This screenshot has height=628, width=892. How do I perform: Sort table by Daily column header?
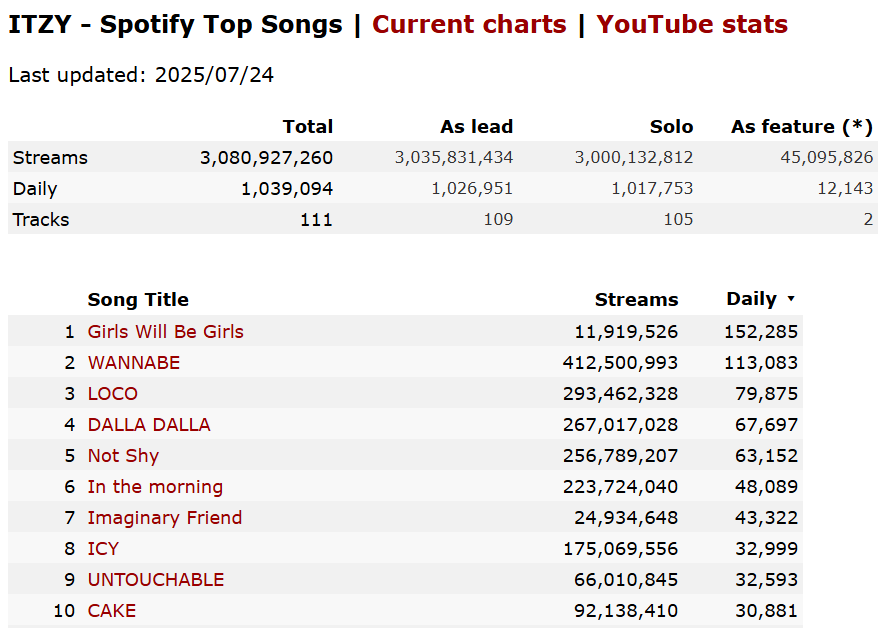point(751,299)
